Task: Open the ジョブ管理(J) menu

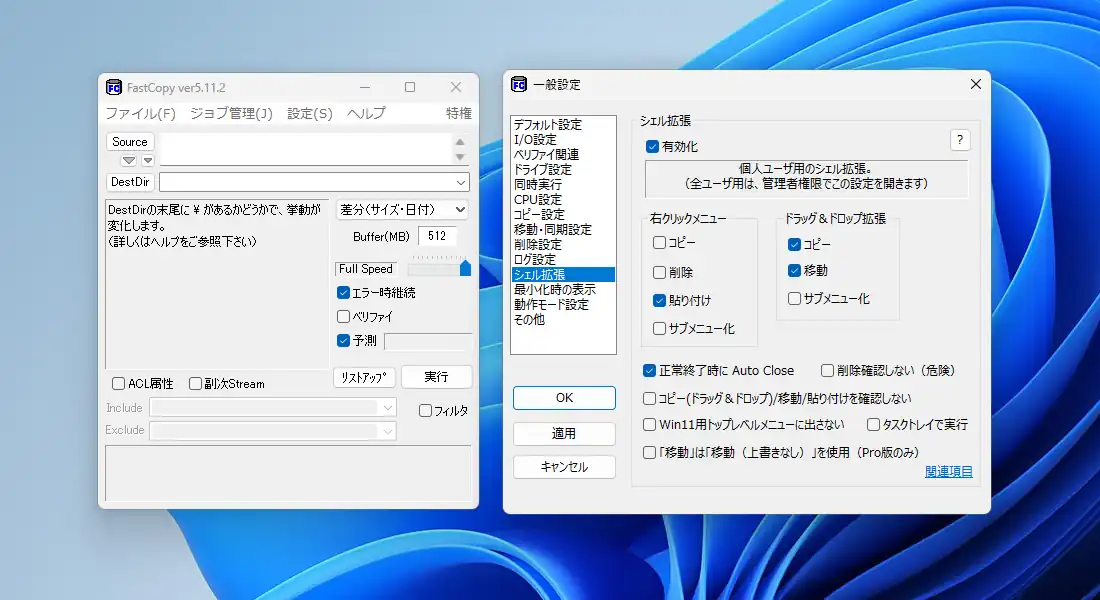Action: (231, 114)
